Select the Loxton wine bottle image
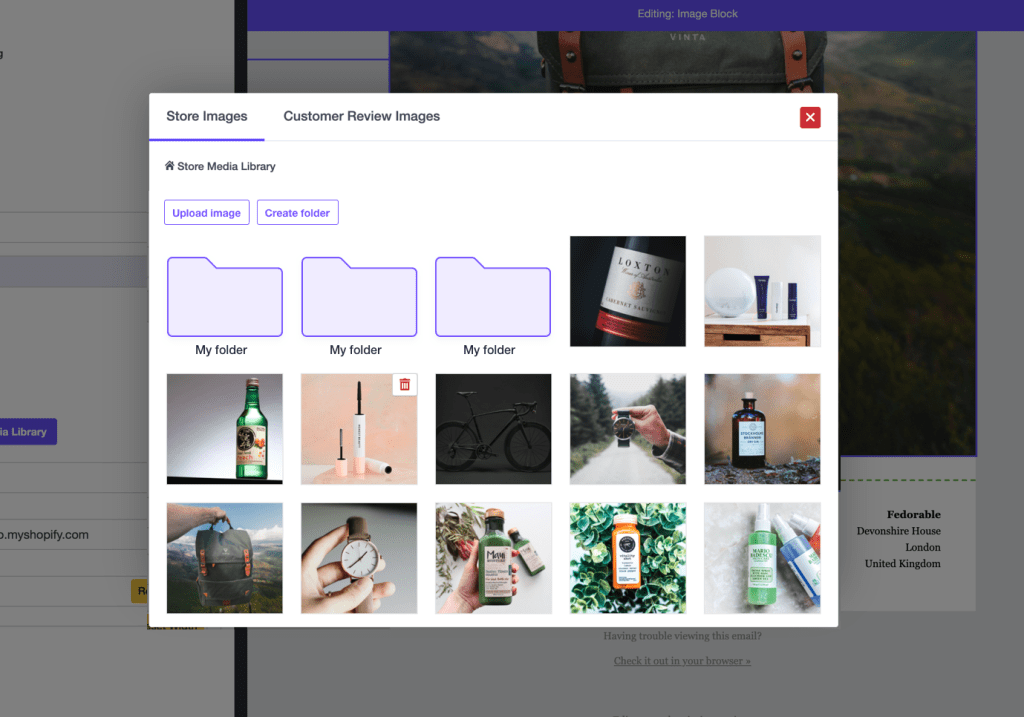 627,291
